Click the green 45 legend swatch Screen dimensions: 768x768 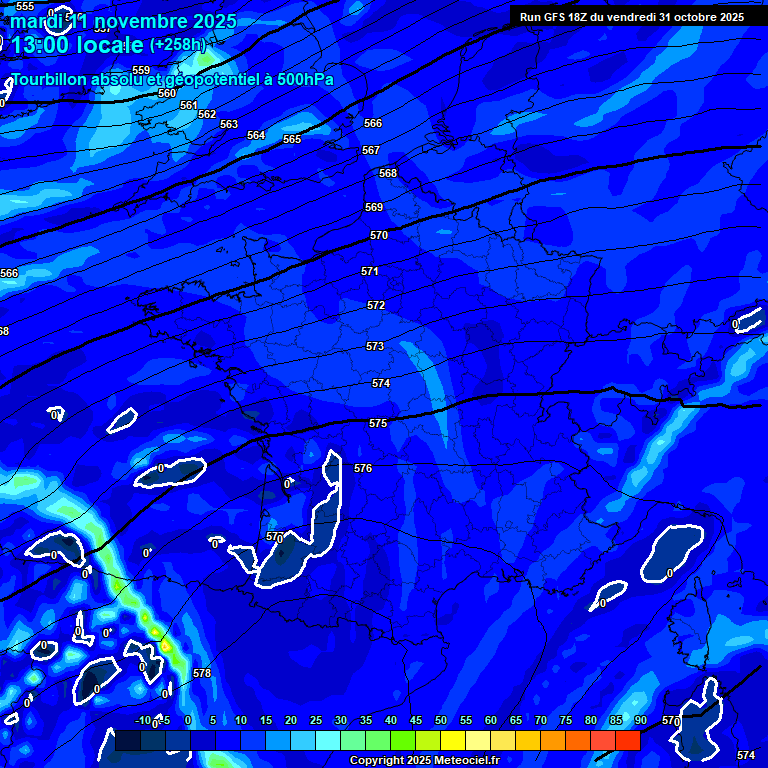[403, 741]
